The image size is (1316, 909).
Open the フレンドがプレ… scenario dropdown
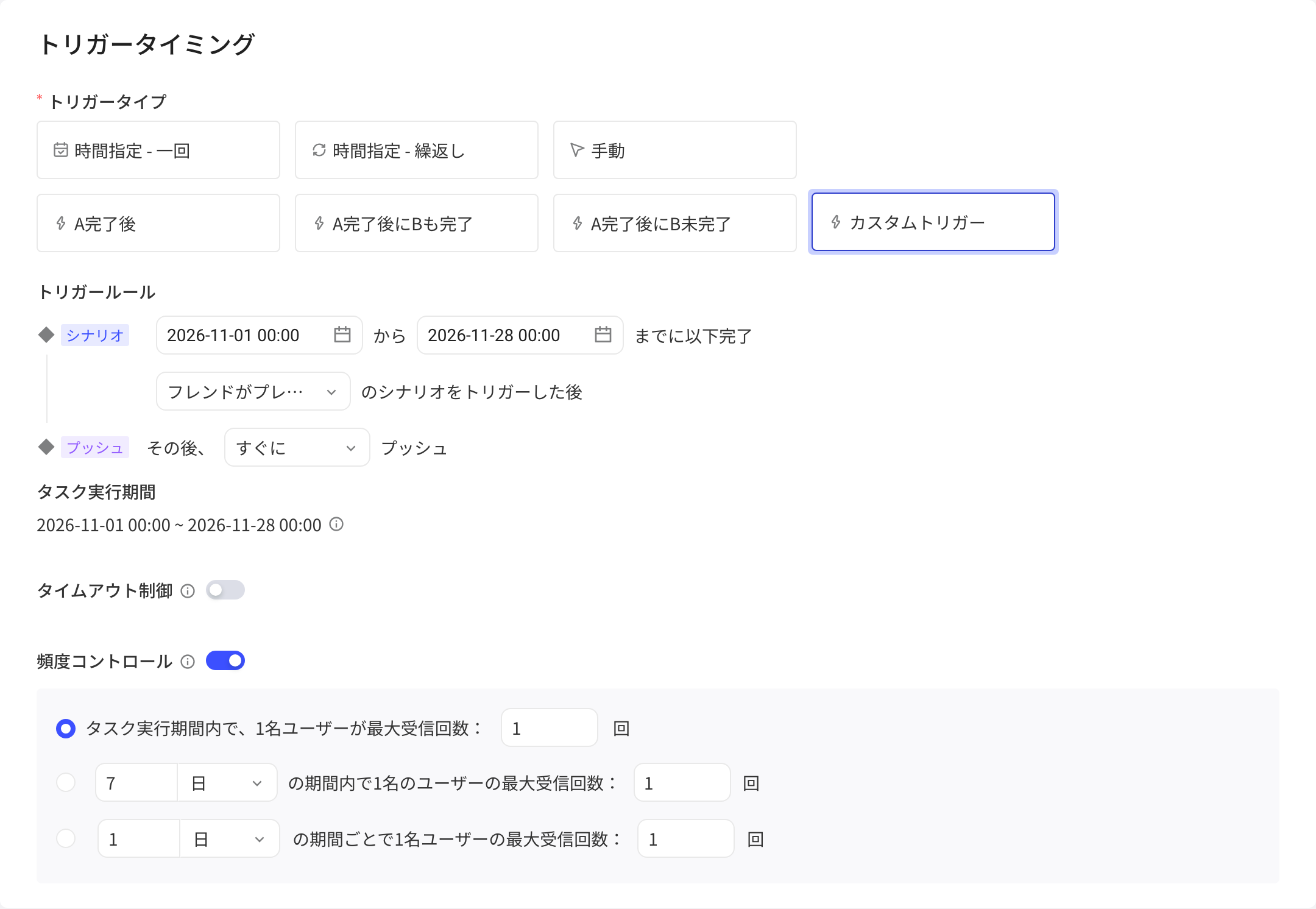pyautogui.click(x=253, y=391)
